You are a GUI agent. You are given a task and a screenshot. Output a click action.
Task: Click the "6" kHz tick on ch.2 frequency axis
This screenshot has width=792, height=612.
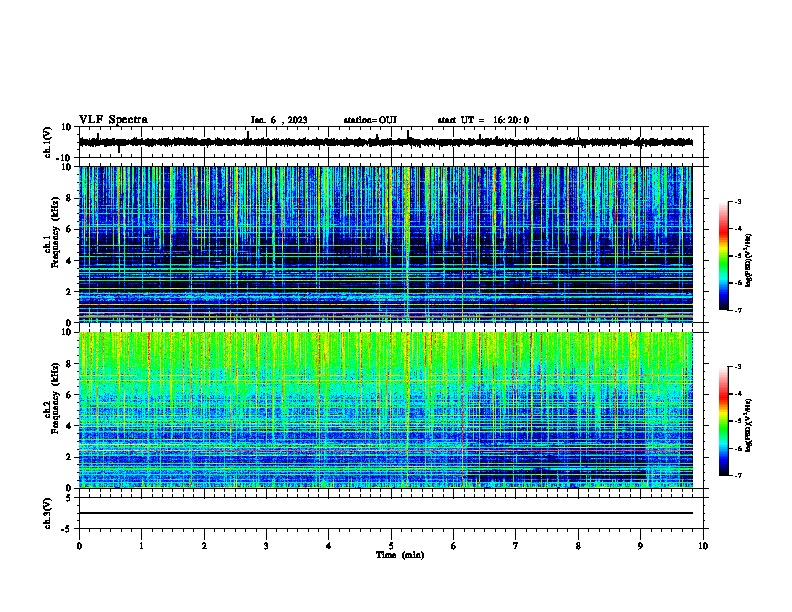(x=70, y=395)
